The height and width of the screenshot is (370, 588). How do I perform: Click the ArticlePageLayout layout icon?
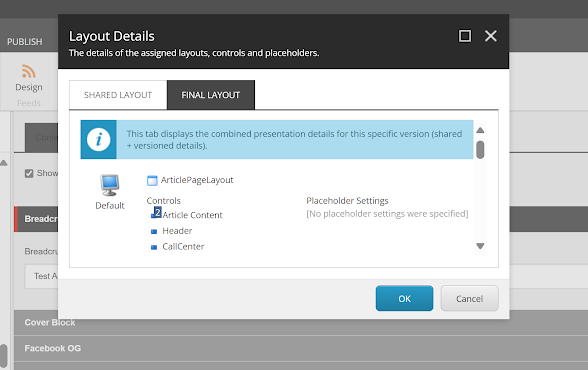(x=152, y=180)
